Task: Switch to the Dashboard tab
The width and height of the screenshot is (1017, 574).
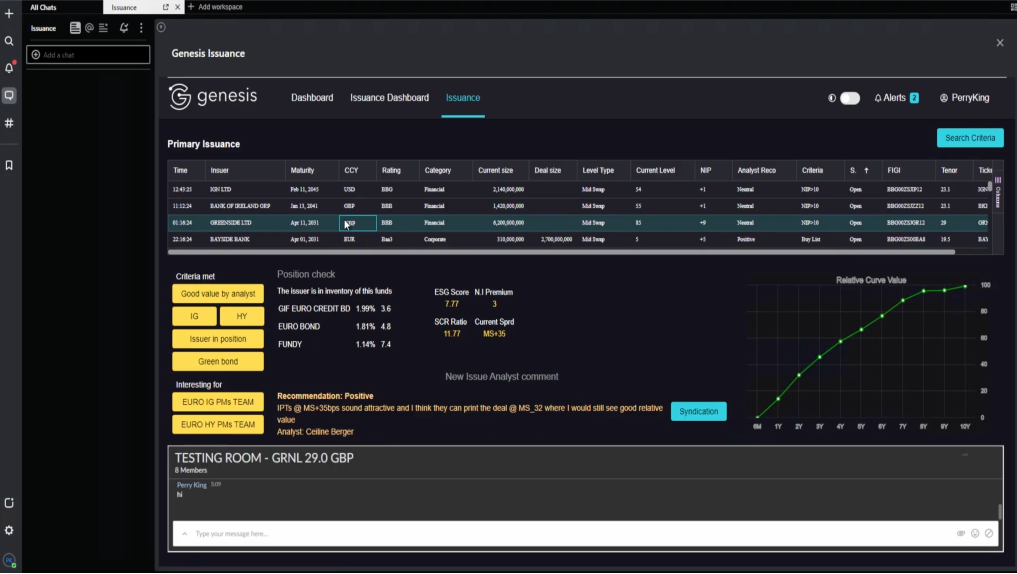Action: 312,98
